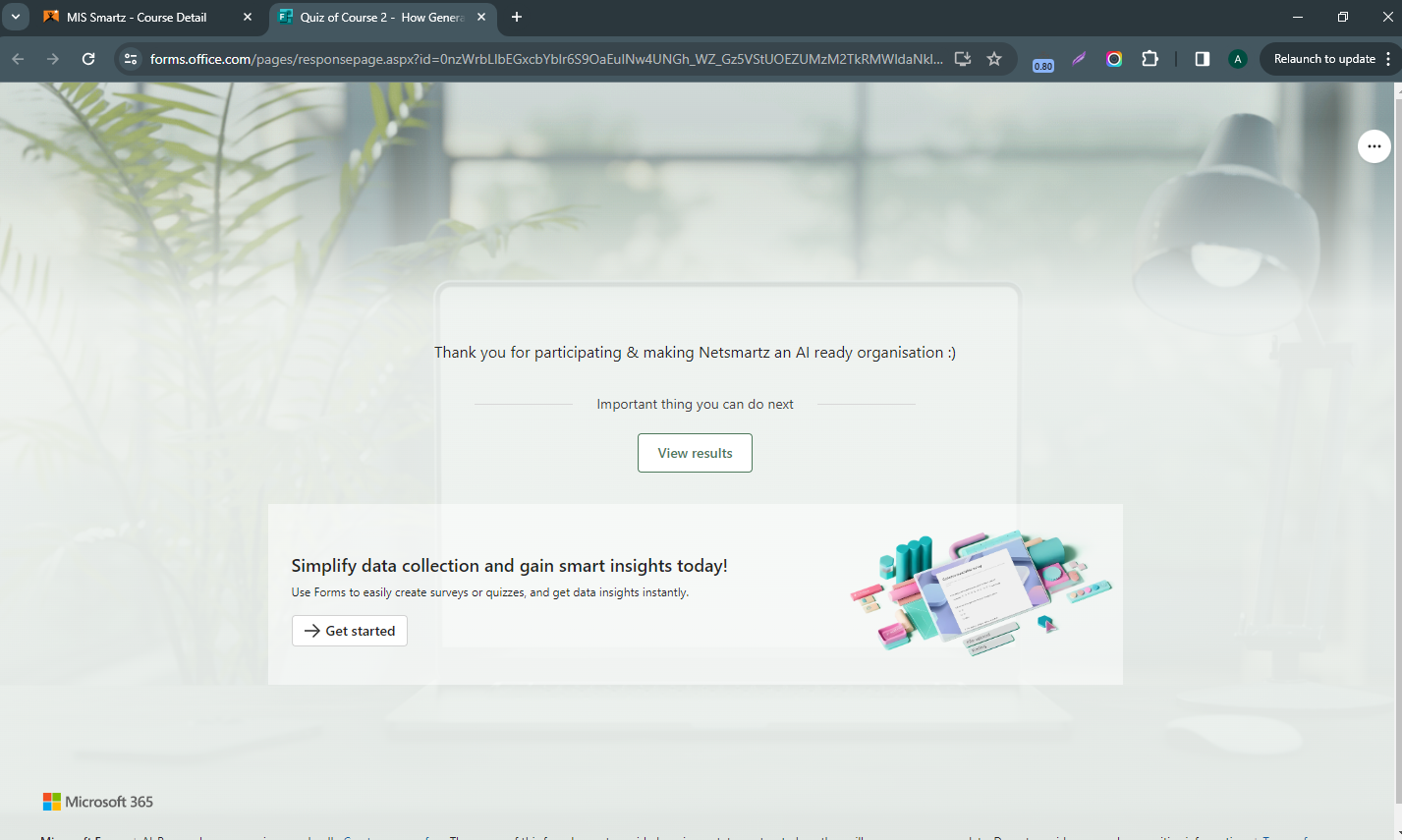Click the purple feather extension icon
This screenshot has height=840, width=1402.
point(1079,59)
